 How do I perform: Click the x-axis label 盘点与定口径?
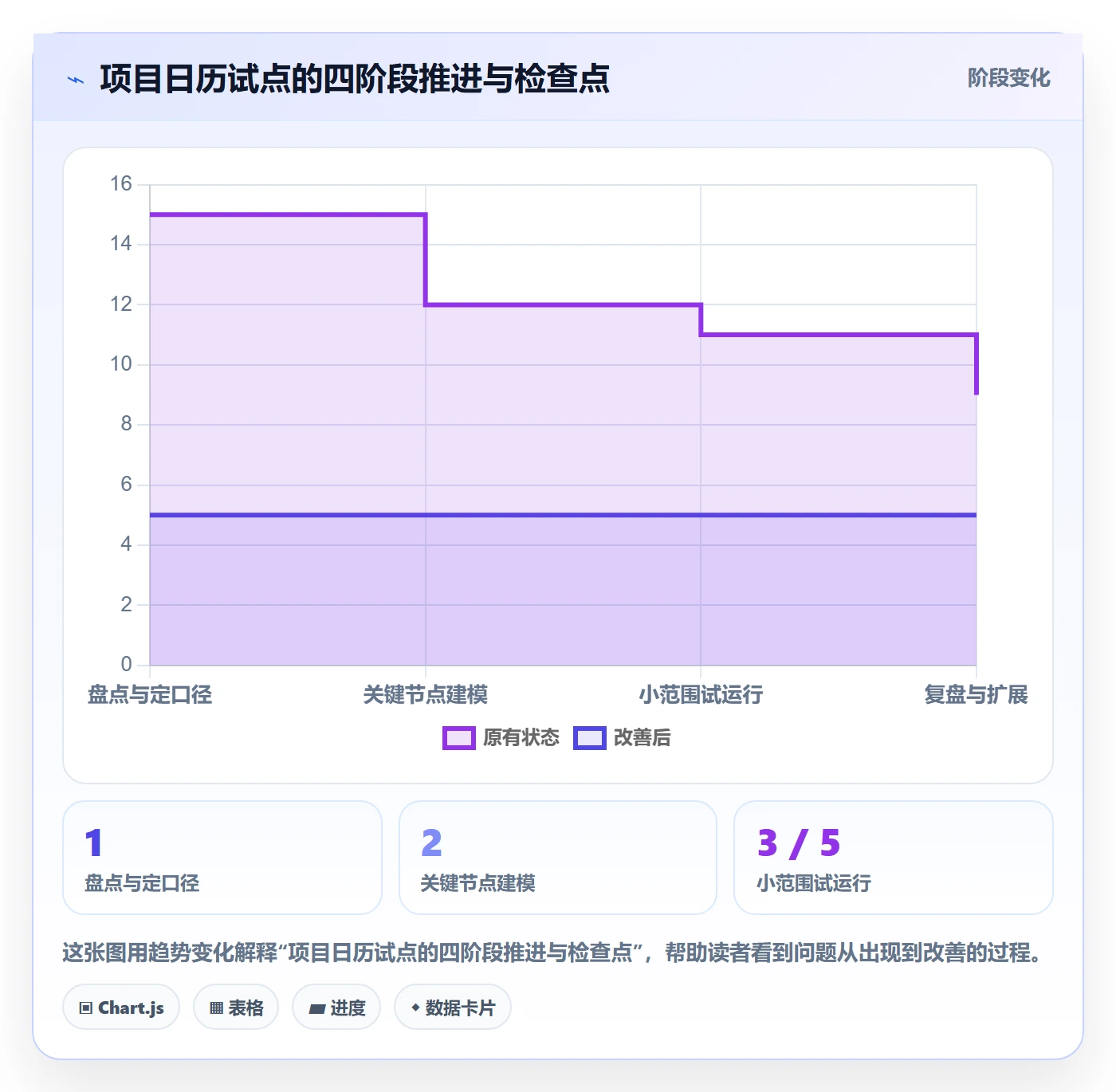click(150, 695)
